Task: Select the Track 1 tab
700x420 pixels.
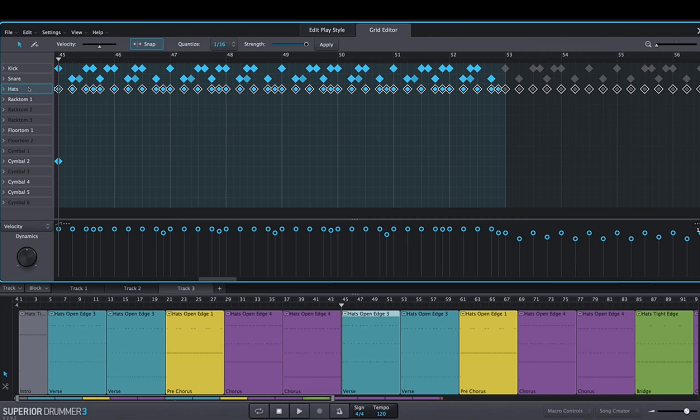Action: pos(79,288)
